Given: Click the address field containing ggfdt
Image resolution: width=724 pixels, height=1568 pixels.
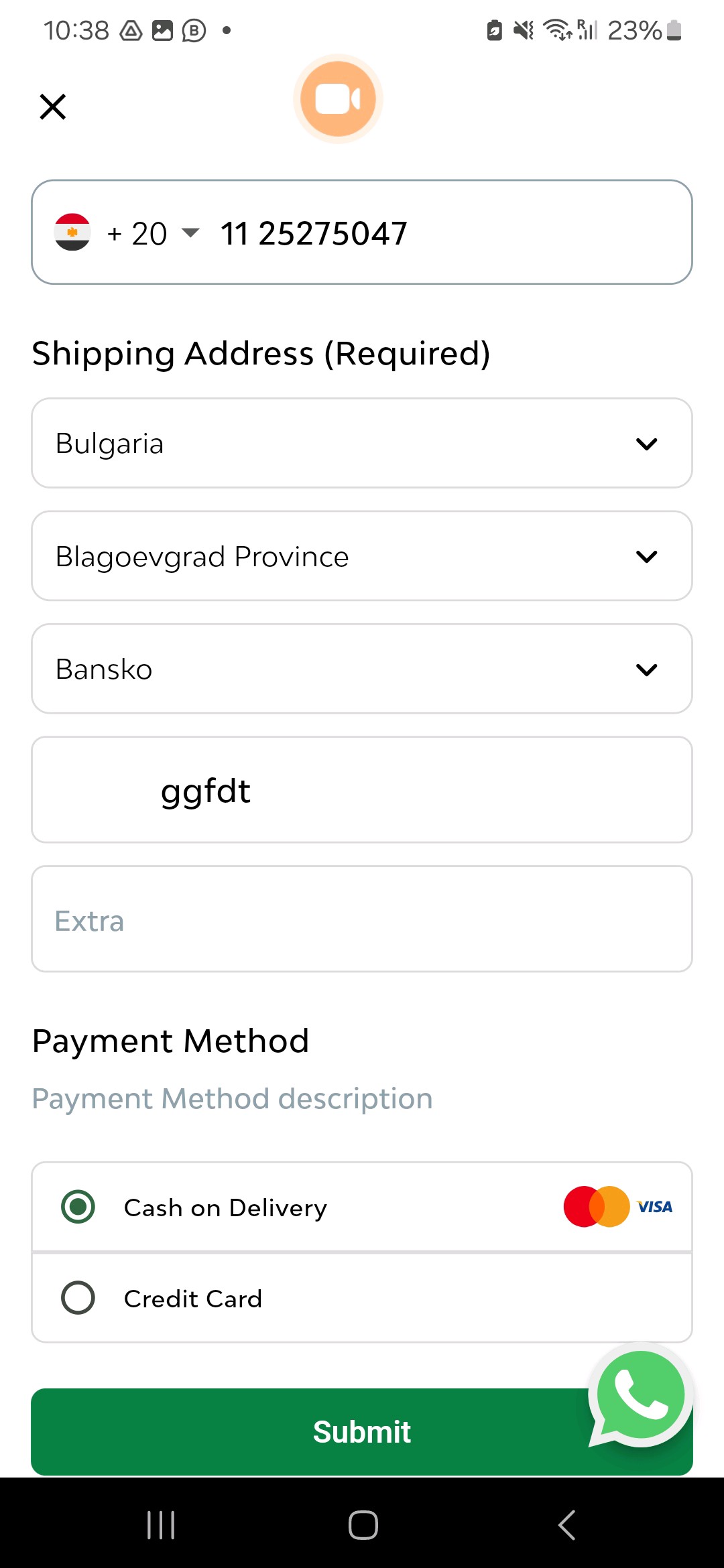Looking at the screenshot, I should coord(362,790).
